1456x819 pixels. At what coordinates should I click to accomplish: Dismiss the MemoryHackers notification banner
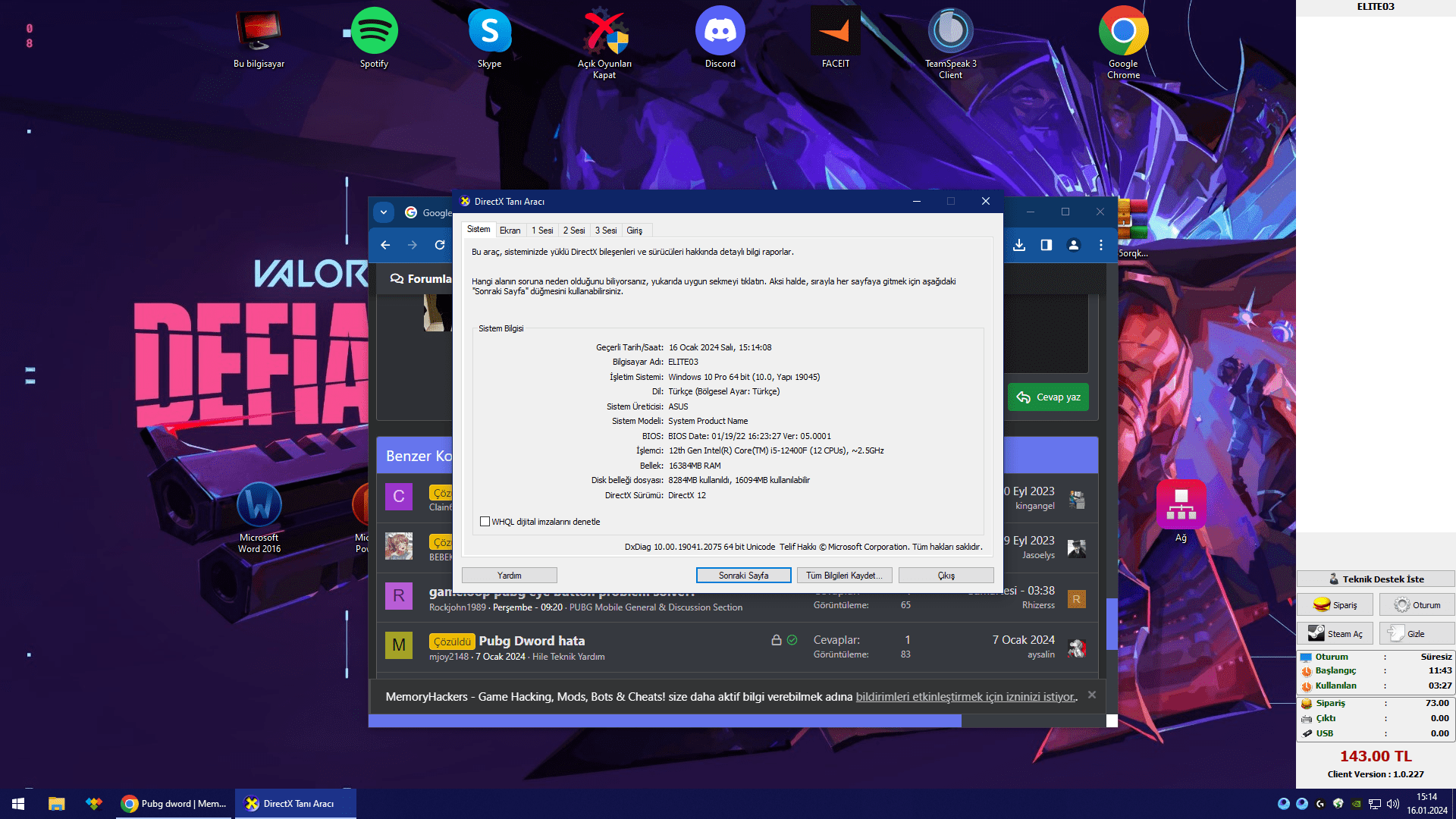click(1092, 695)
